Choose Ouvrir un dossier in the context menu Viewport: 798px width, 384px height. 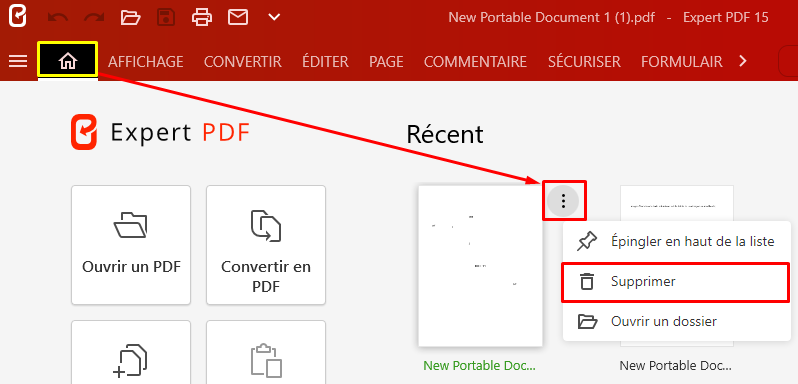click(677, 321)
